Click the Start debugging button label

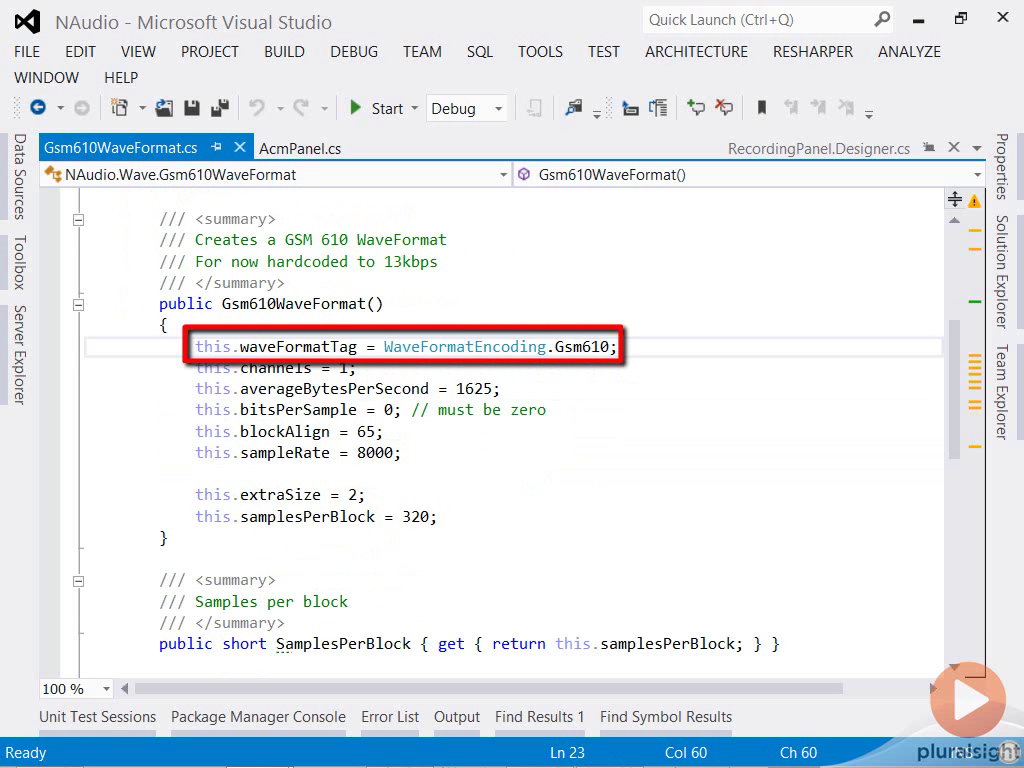tap(387, 108)
